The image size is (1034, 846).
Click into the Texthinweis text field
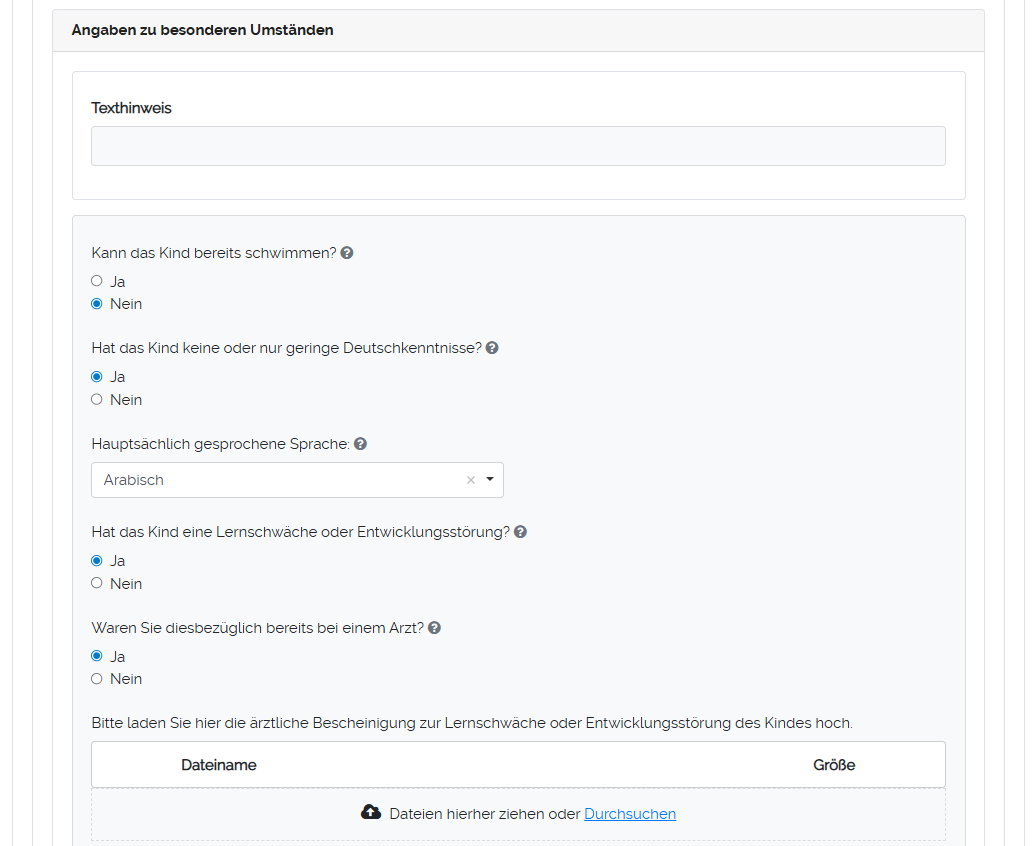coord(518,146)
